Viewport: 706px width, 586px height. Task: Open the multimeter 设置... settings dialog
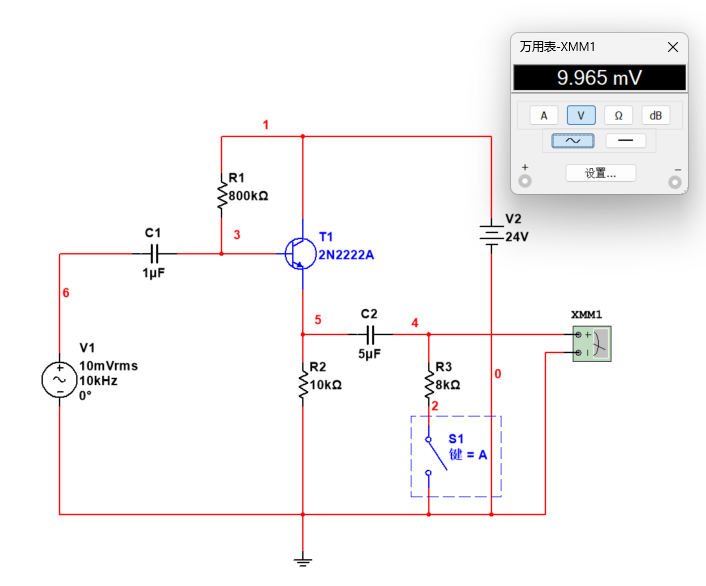(x=600, y=173)
